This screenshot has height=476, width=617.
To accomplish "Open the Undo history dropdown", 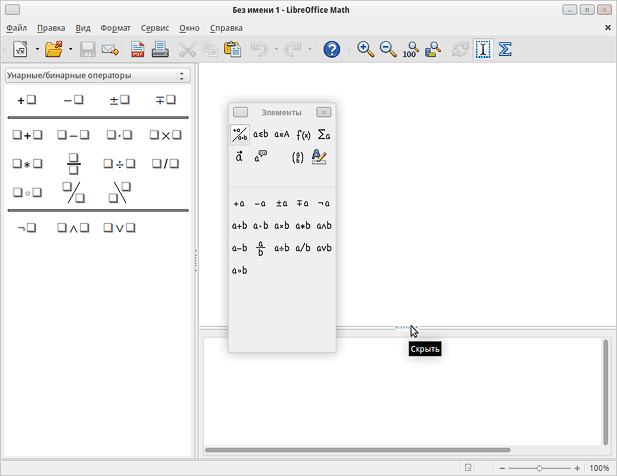I will [x=276, y=50].
